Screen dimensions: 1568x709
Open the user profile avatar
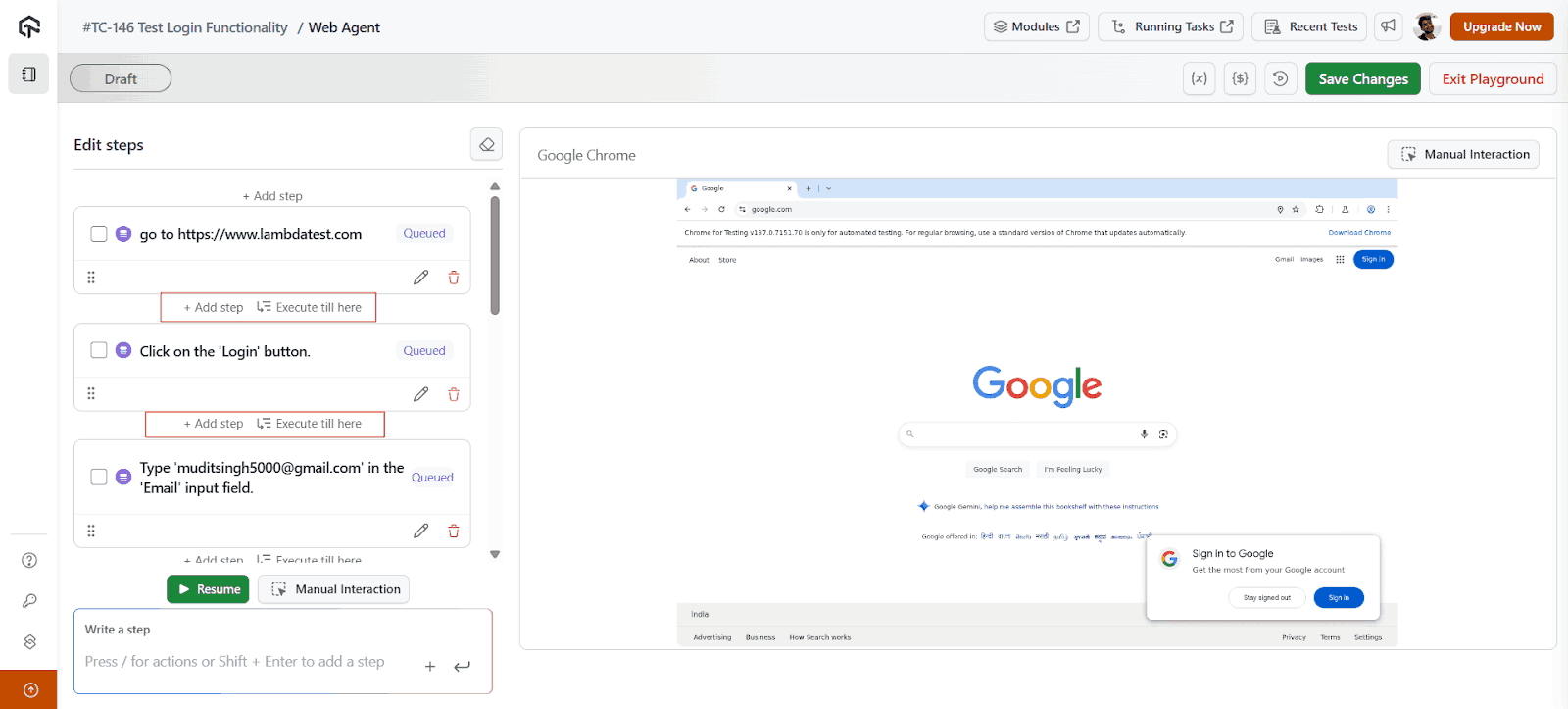coord(1427,26)
